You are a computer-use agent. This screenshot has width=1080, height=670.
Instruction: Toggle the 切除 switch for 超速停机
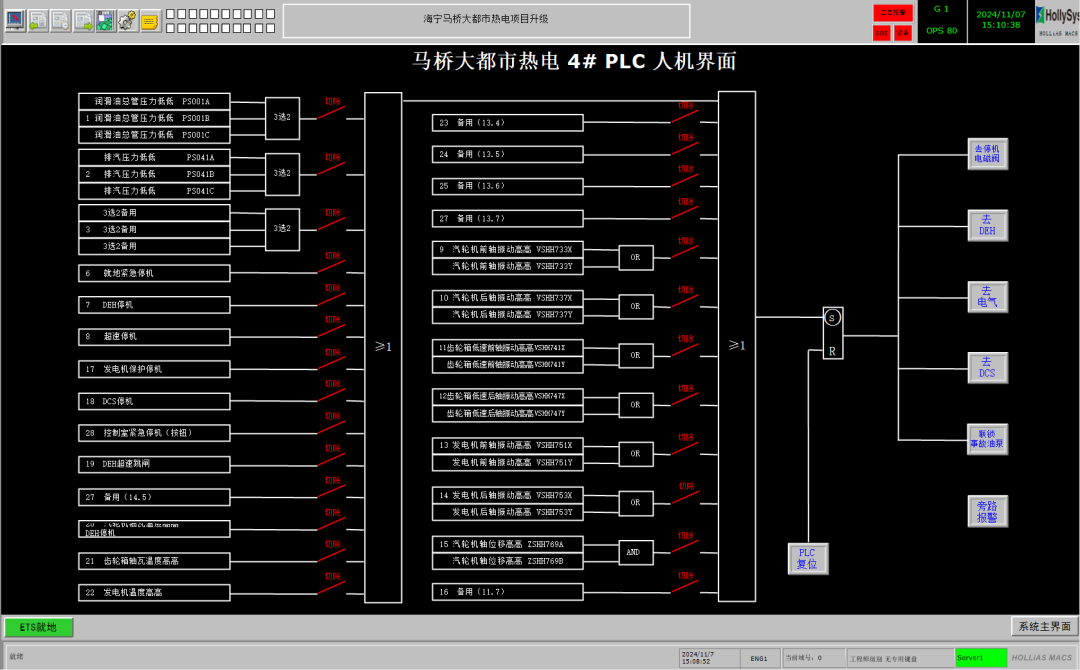[x=333, y=331]
